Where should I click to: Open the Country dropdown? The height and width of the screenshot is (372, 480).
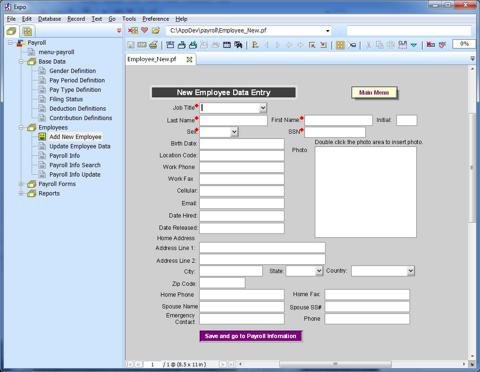pos(411,271)
